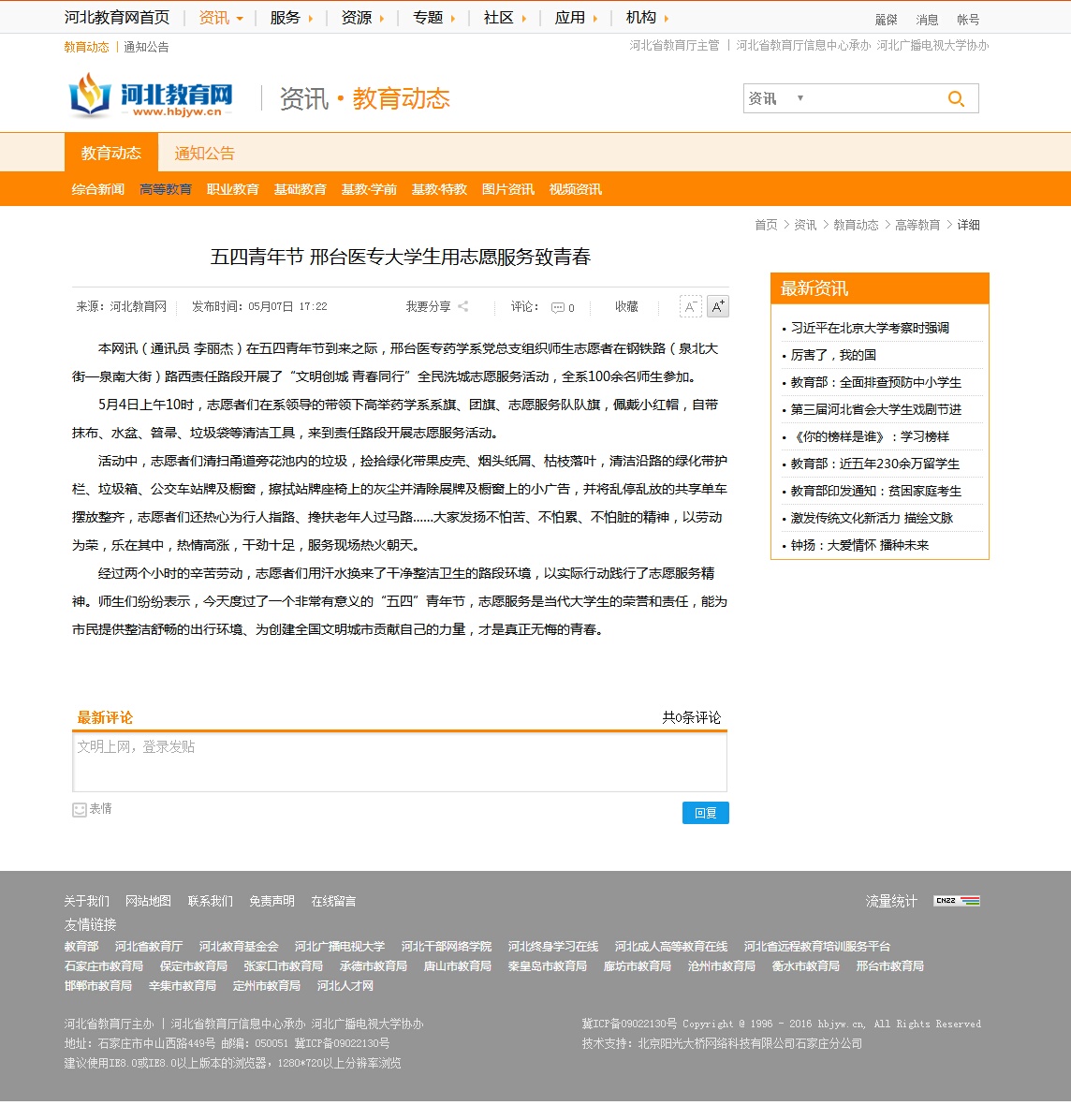Image resolution: width=1071 pixels, height=1120 pixels.
Task: Switch to the 通知公告 tab
Action: coord(204,154)
